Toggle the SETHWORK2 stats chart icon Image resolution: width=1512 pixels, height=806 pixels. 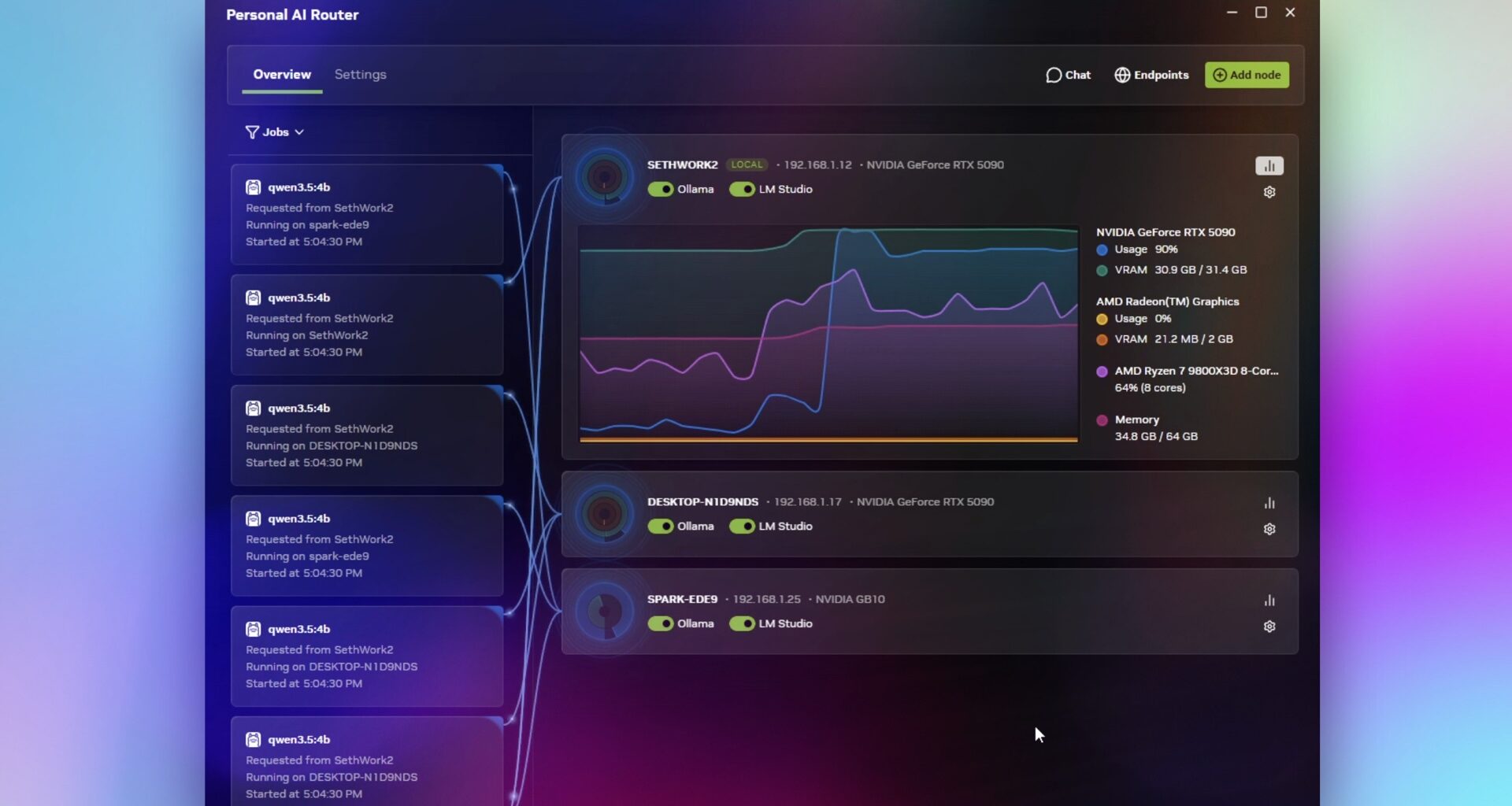click(x=1269, y=166)
